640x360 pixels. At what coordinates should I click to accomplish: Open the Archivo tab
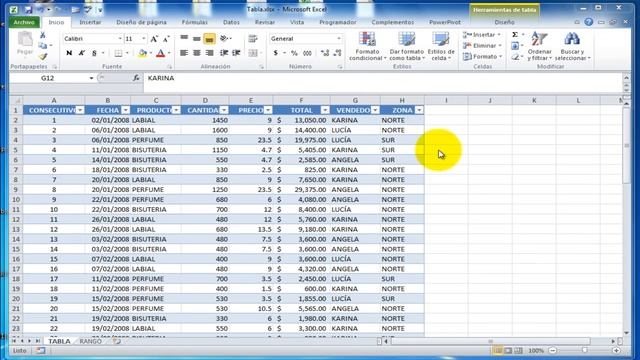(24, 22)
